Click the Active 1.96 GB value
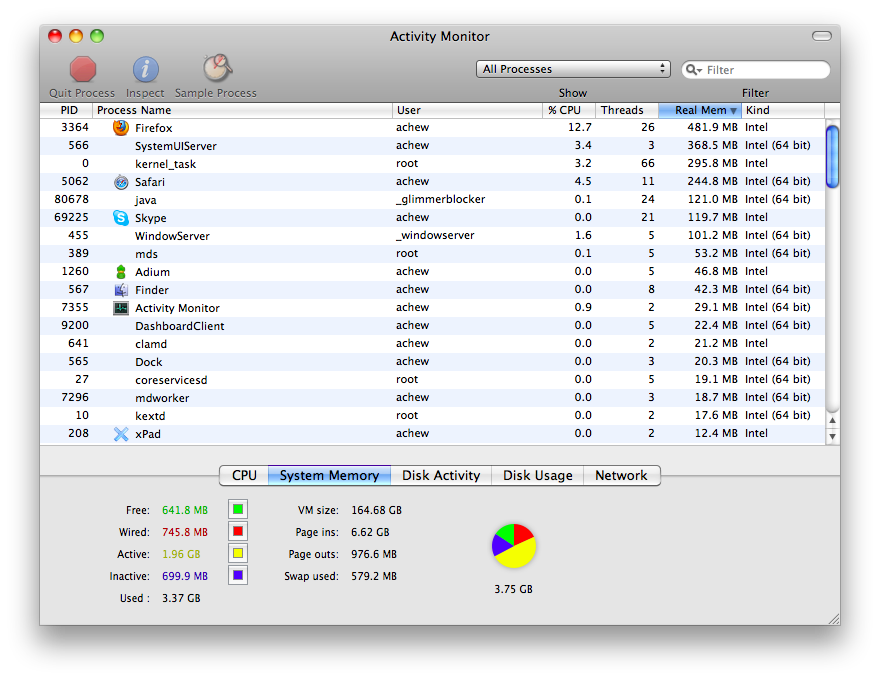 point(181,554)
